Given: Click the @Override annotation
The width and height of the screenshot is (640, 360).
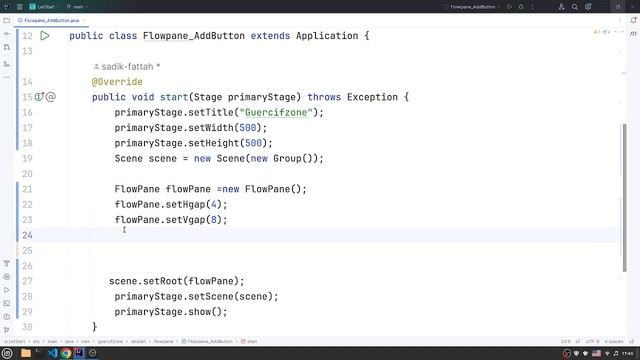Looking at the screenshot, I should (117, 82).
